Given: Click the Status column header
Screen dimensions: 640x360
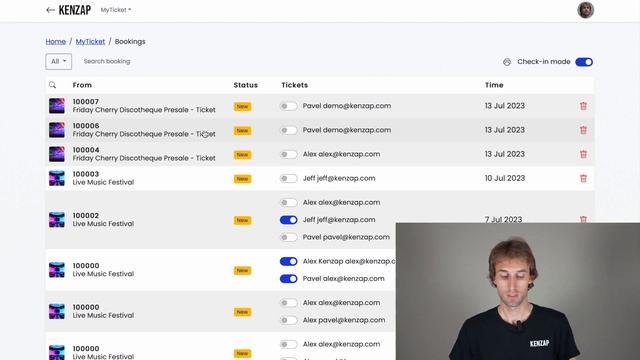Looking at the screenshot, I should pos(245,85).
